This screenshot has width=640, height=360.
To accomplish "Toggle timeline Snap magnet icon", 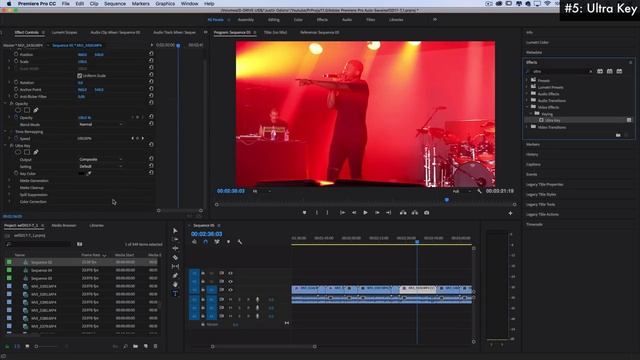I will pyautogui.click(x=205, y=242).
